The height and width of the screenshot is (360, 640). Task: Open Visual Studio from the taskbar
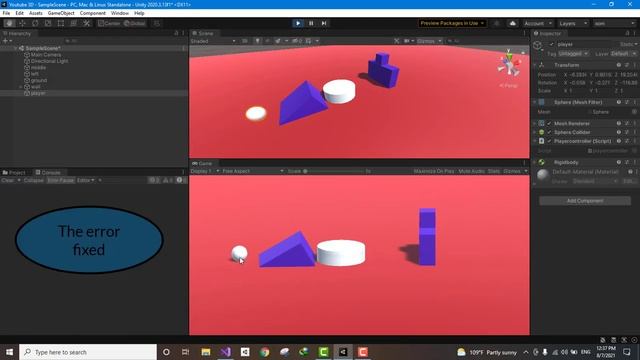[225, 352]
